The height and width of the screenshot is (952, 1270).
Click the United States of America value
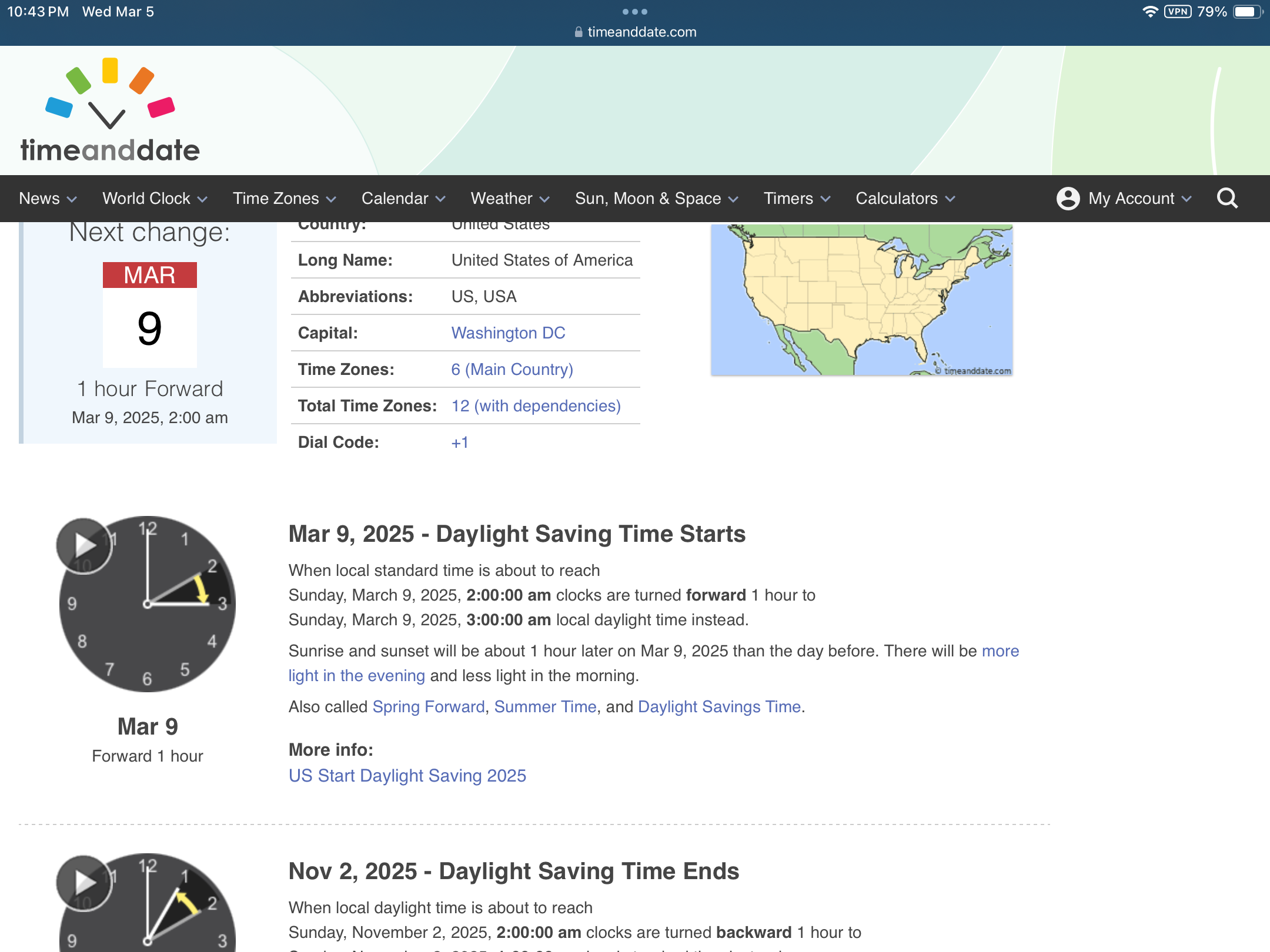pyautogui.click(x=542, y=260)
